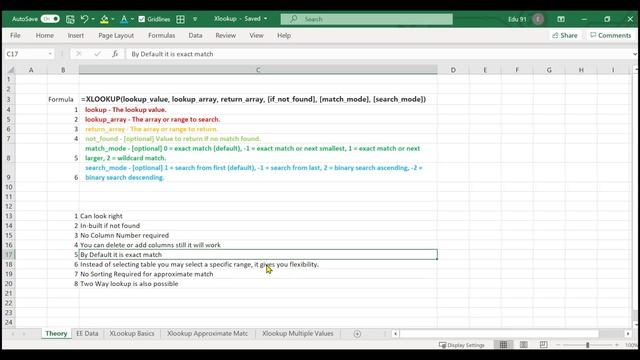The height and width of the screenshot is (360, 640).
Task: Click the Search box in title bar
Action: point(367,19)
